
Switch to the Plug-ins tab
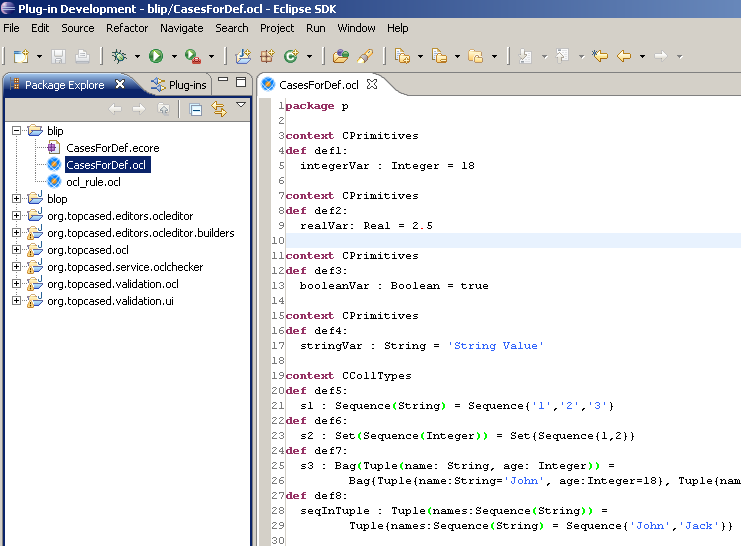pos(179,85)
